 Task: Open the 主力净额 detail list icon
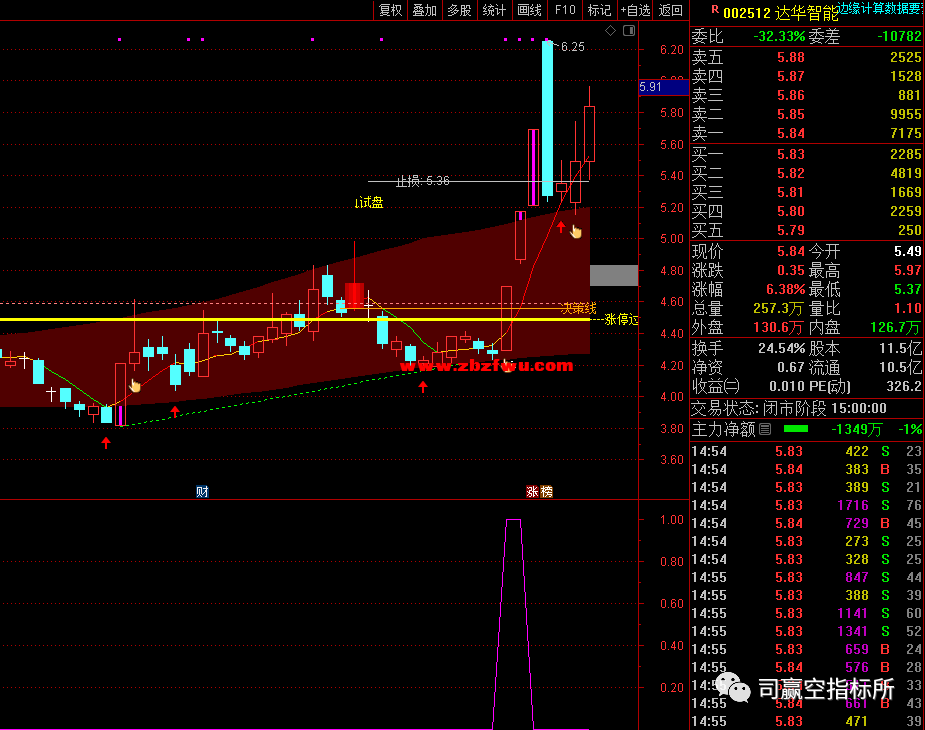[x=765, y=429]
